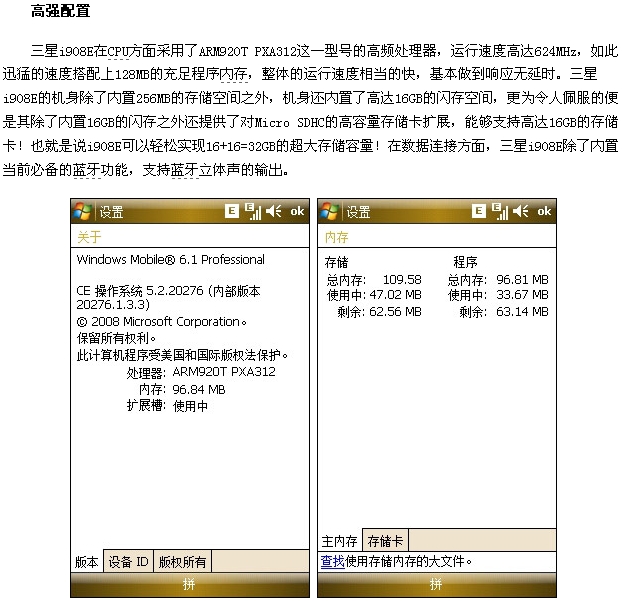Select the 版本 tab
The height and width of the screenshot is (601, 622).
click(x=87, y=561)
